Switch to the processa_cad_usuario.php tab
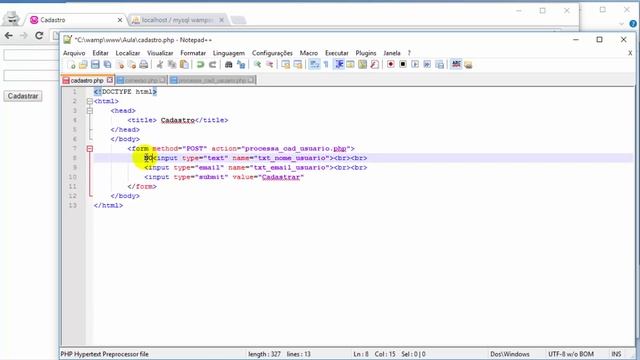The height and width of the screenshot is (360, 640). 212,80
